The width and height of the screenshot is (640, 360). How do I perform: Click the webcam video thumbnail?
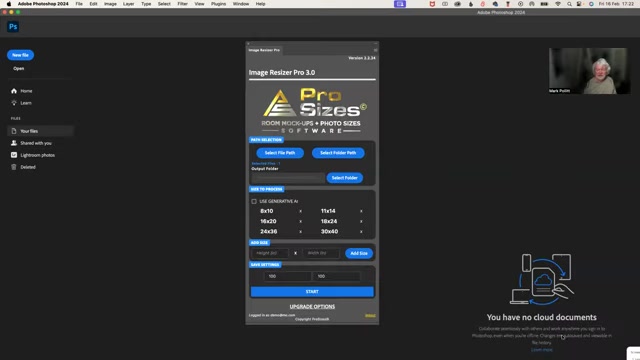tap(589, 71)
